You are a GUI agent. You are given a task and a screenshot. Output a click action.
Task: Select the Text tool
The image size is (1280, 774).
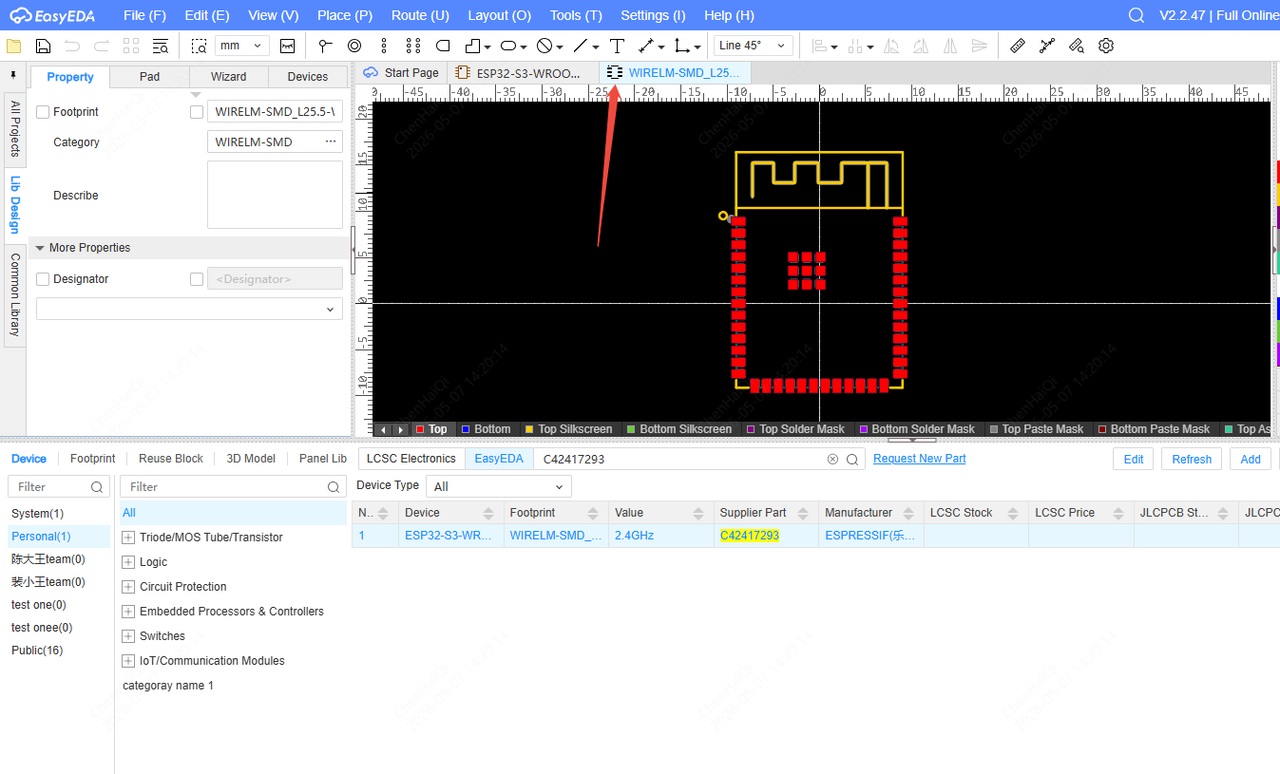tap(617, 46)
